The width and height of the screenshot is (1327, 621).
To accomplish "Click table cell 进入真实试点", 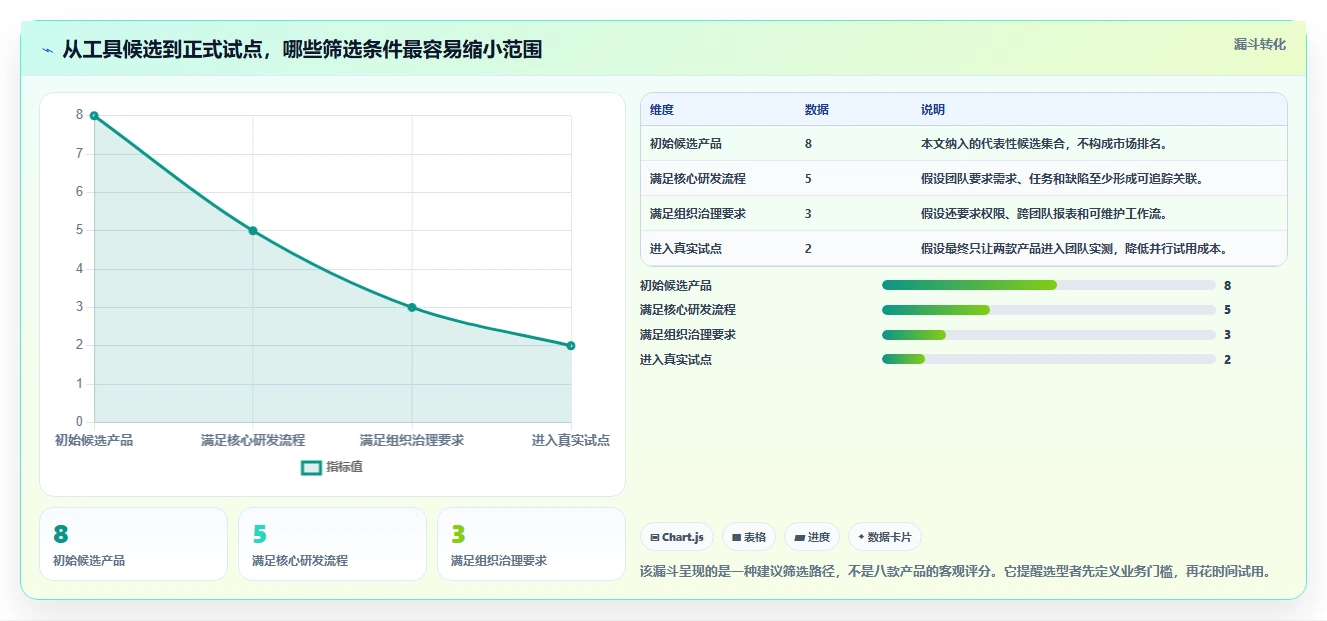I will point(686,249).
